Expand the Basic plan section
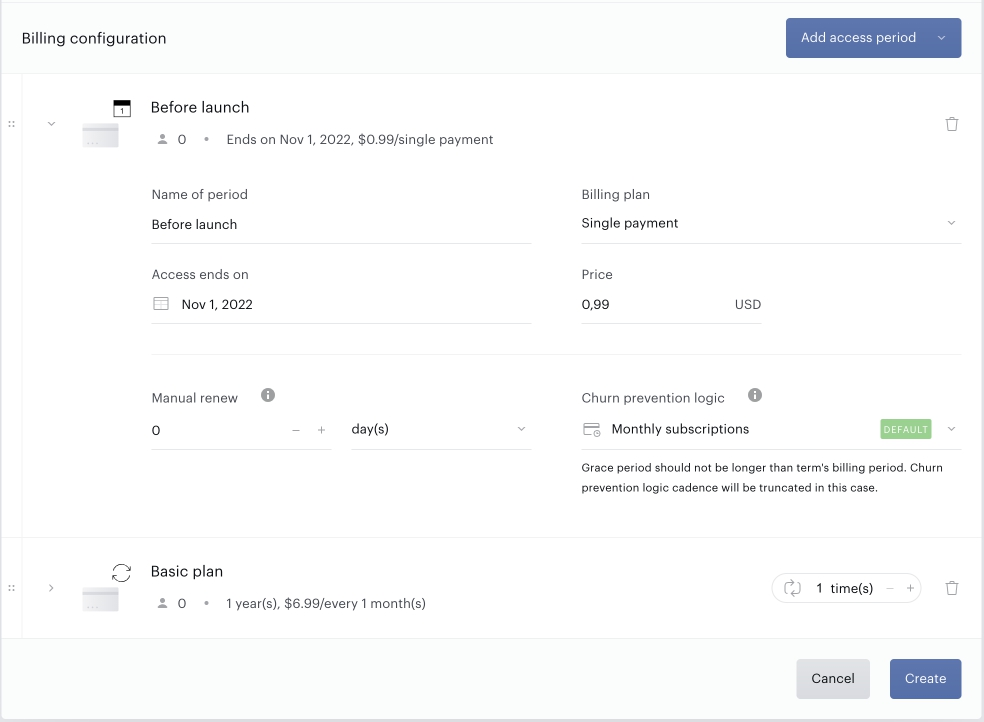984x722 pixels. click(51, 588)
